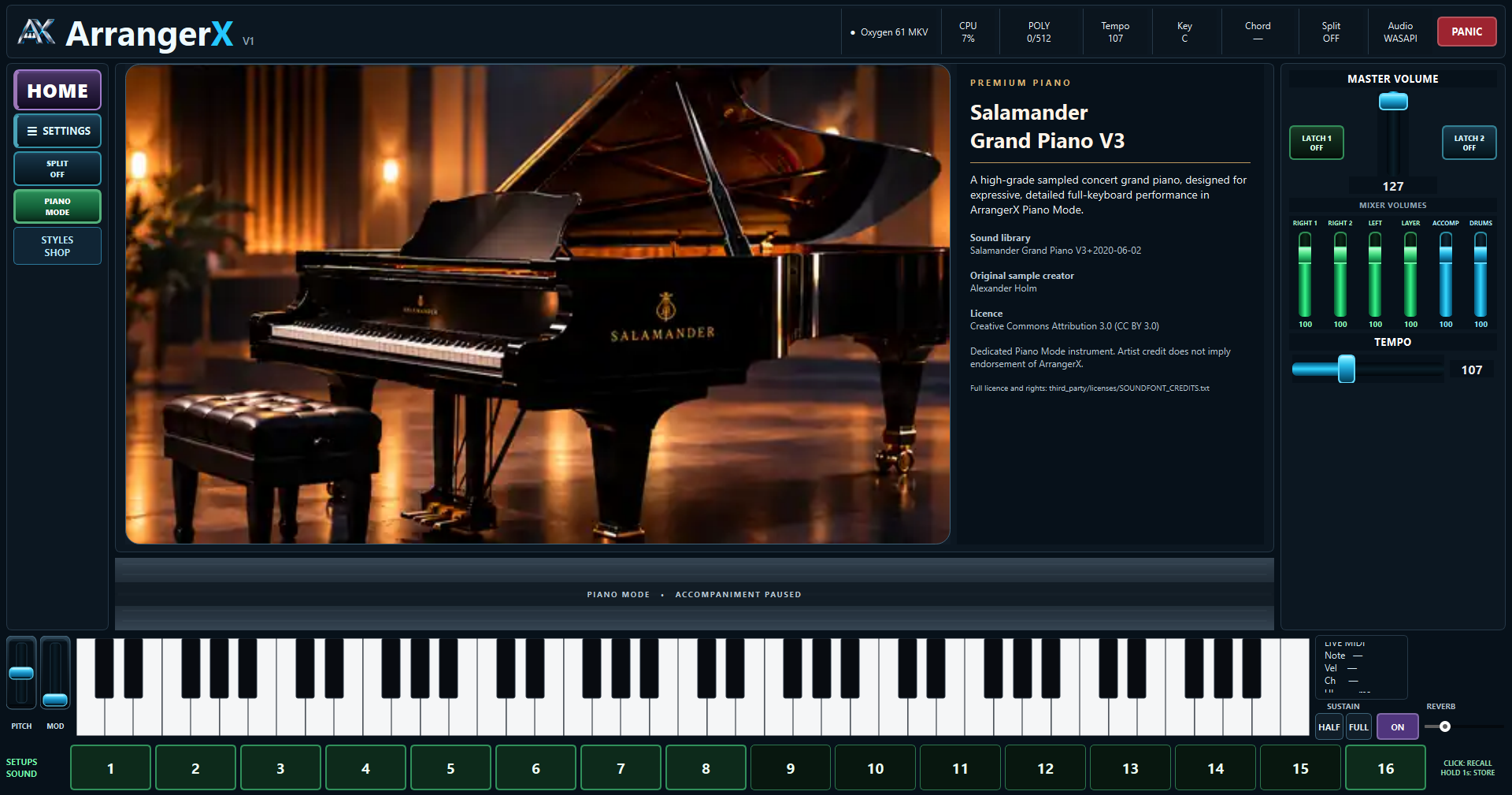Click the CPU 7% status item
The image size is (1512, 795).
point(968,32)
